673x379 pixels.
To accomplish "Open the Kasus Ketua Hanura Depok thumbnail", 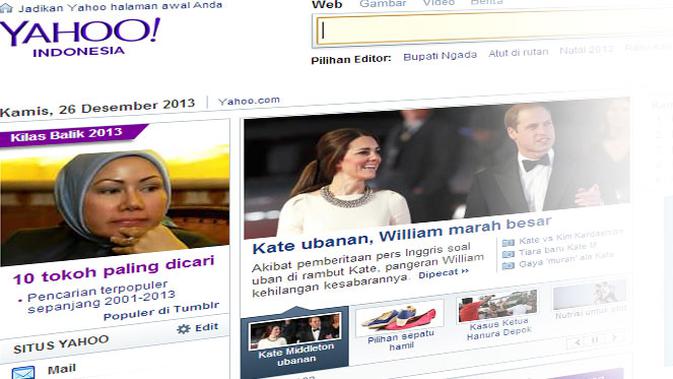I will coord(499,315).
